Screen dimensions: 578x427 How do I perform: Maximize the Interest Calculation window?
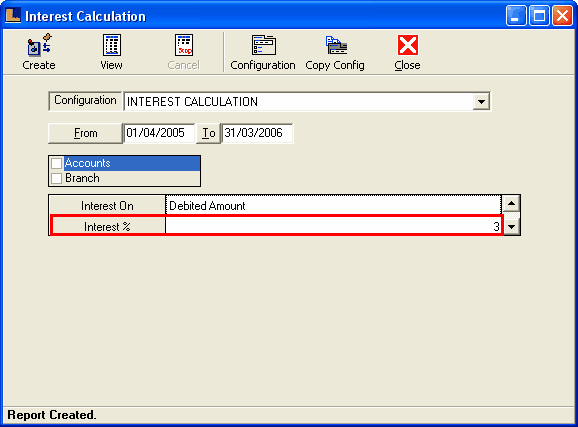539,15
